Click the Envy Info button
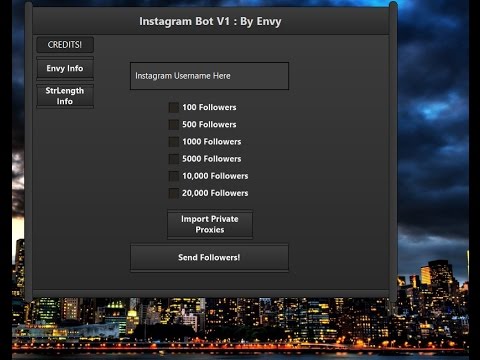Screen dimensions: 480x360 tap(65, 68)
